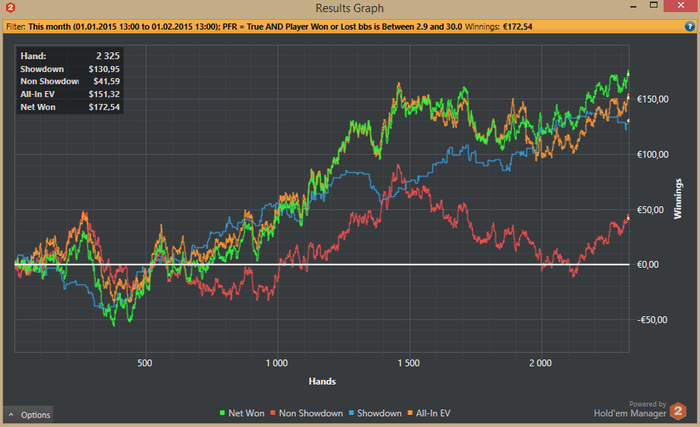Toggle the Net Won legend entry
The image size is (700, 427).
coord(242,413)
